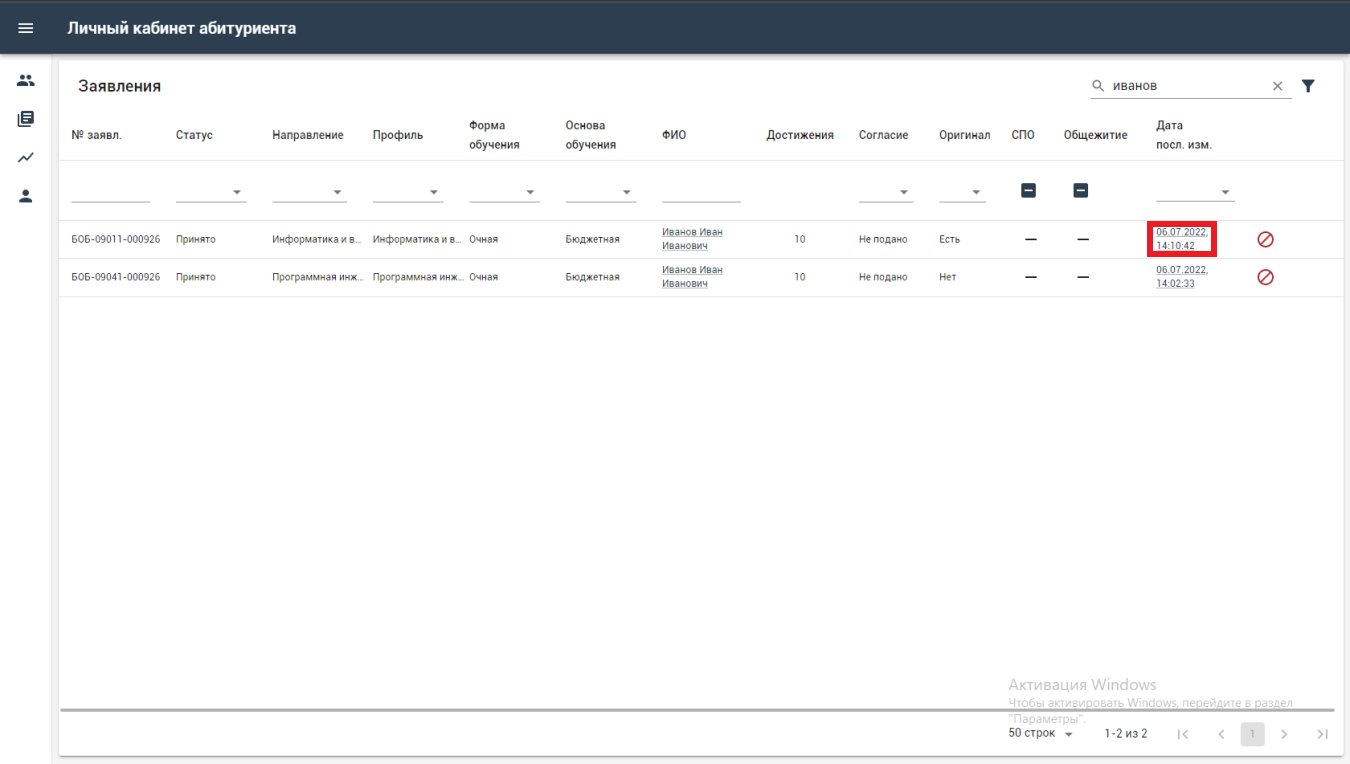1350x764 pixels.
Task: Toggle the filter funnel icon
Action: (1308, 86)
